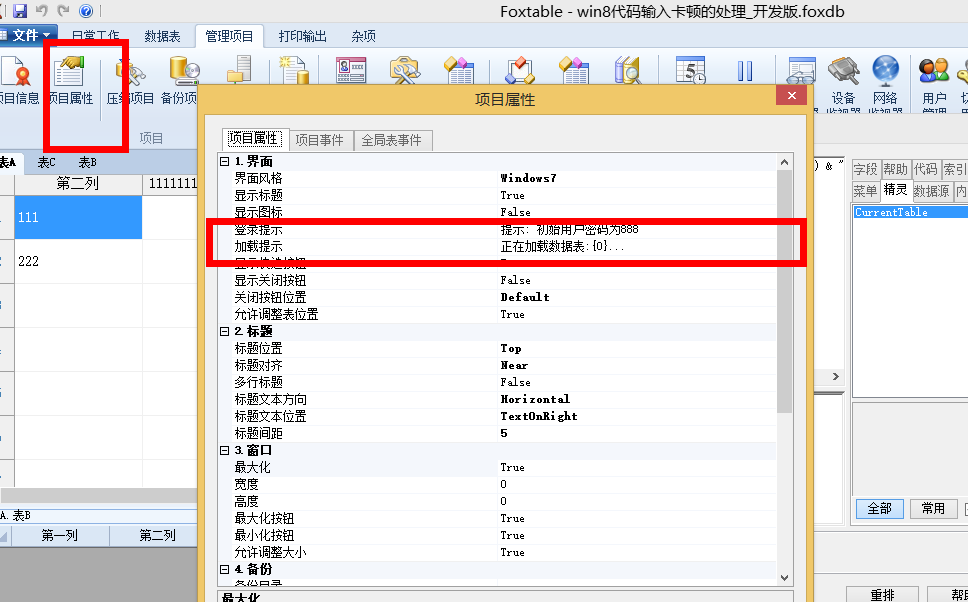This screenshot has width=968, height=602.
Task: Click the server tower with folder icon
Action: (x=238, y=69)
